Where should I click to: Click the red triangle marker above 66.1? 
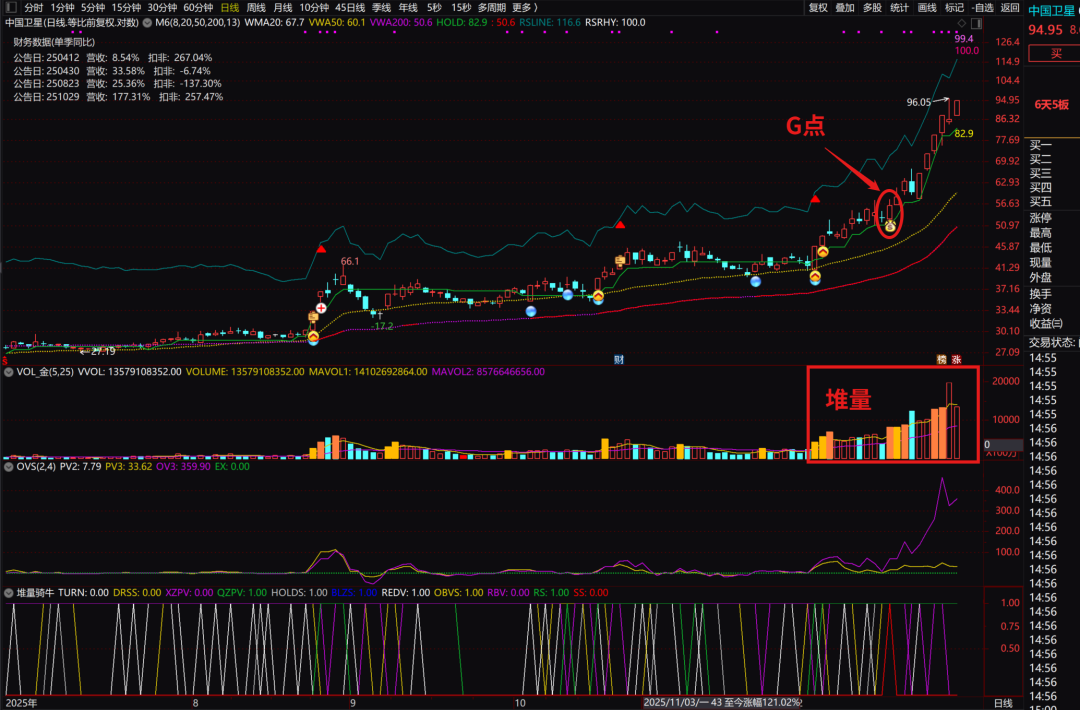321,249
